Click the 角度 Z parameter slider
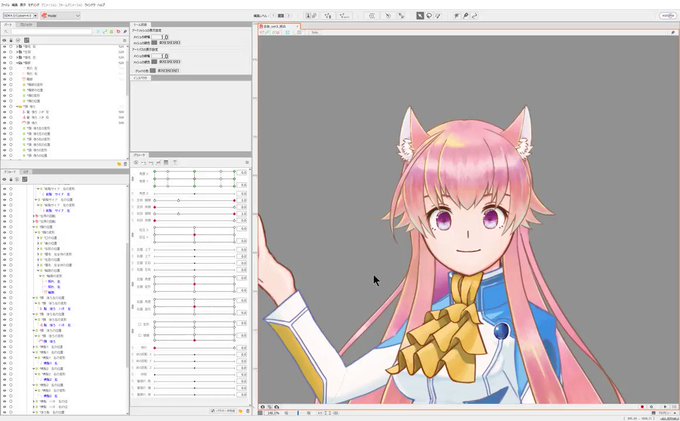 (x=194, y=193)
